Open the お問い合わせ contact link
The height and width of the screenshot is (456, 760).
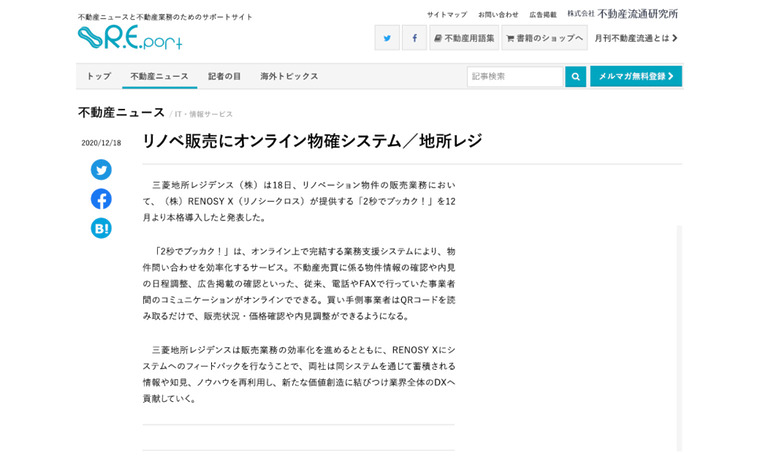[498, 14]
